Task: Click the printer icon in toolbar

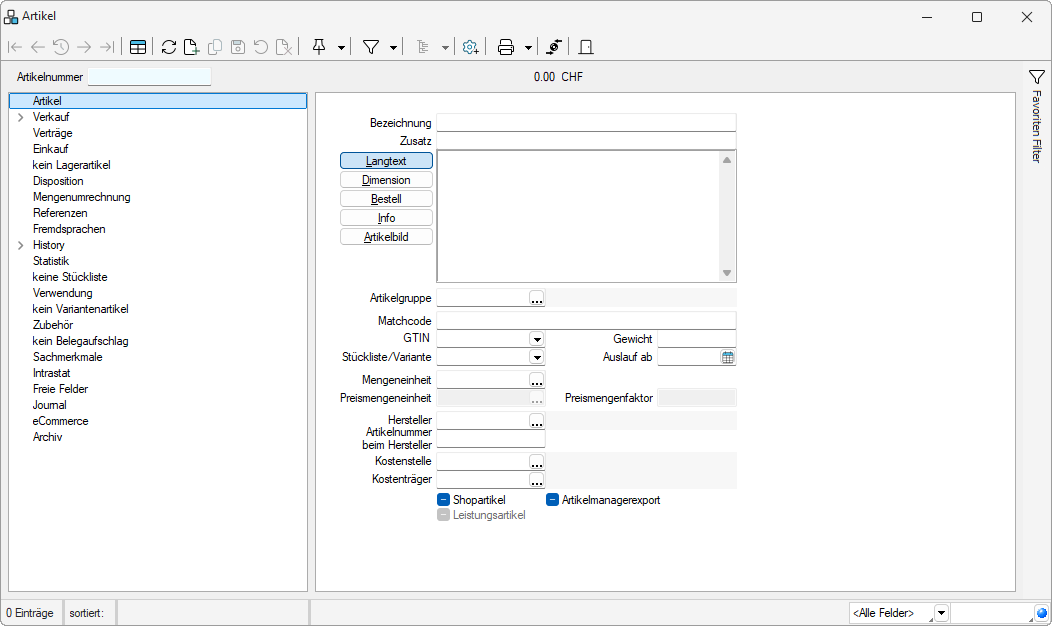Action: point(506,47)
